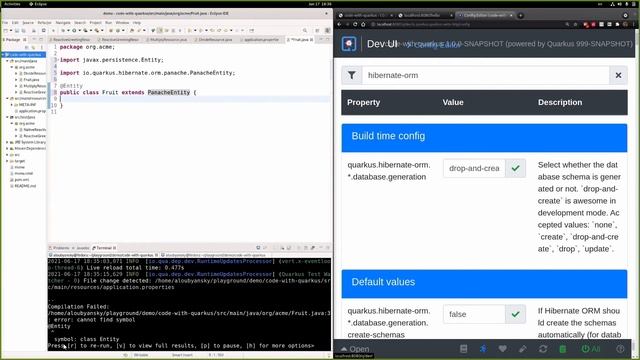Click the refresh arrows icon in Dev UI footer

click(x=543, y=349)
